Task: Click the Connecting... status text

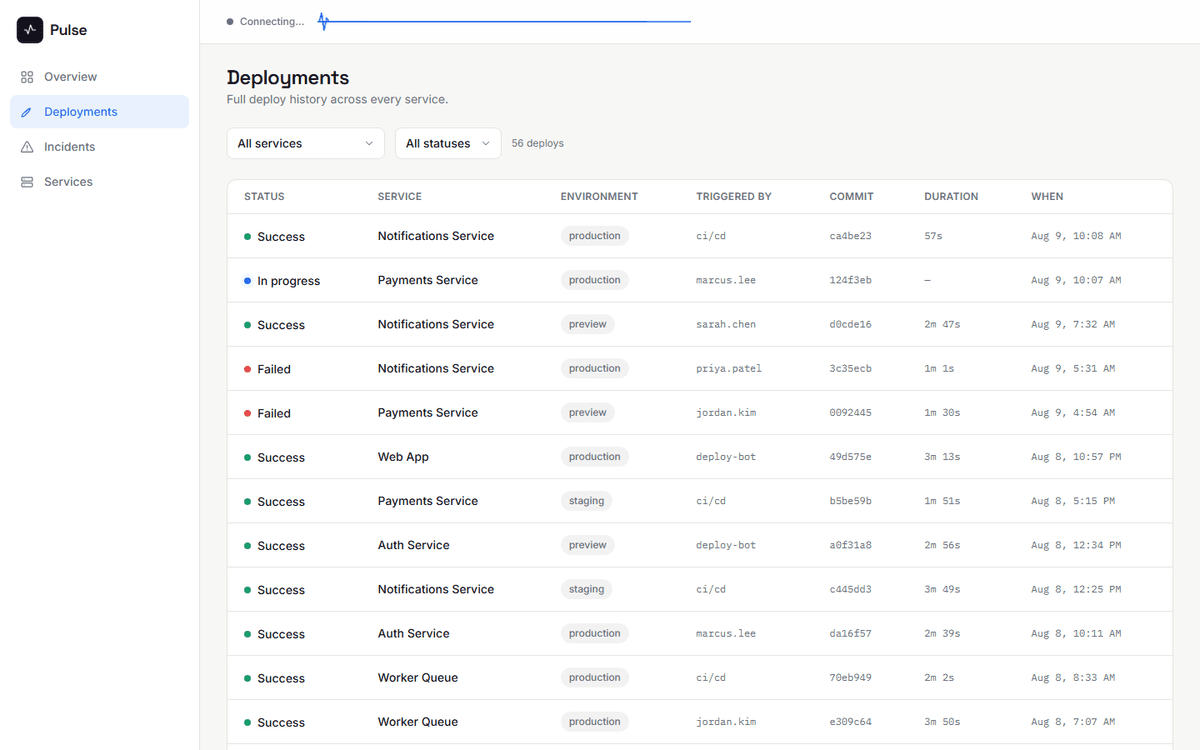Action: (x=272, y=22)
